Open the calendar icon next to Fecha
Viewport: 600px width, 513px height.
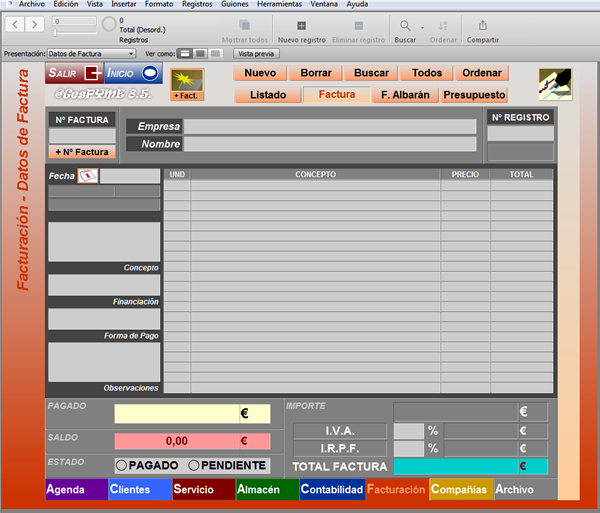coord(88,176)
